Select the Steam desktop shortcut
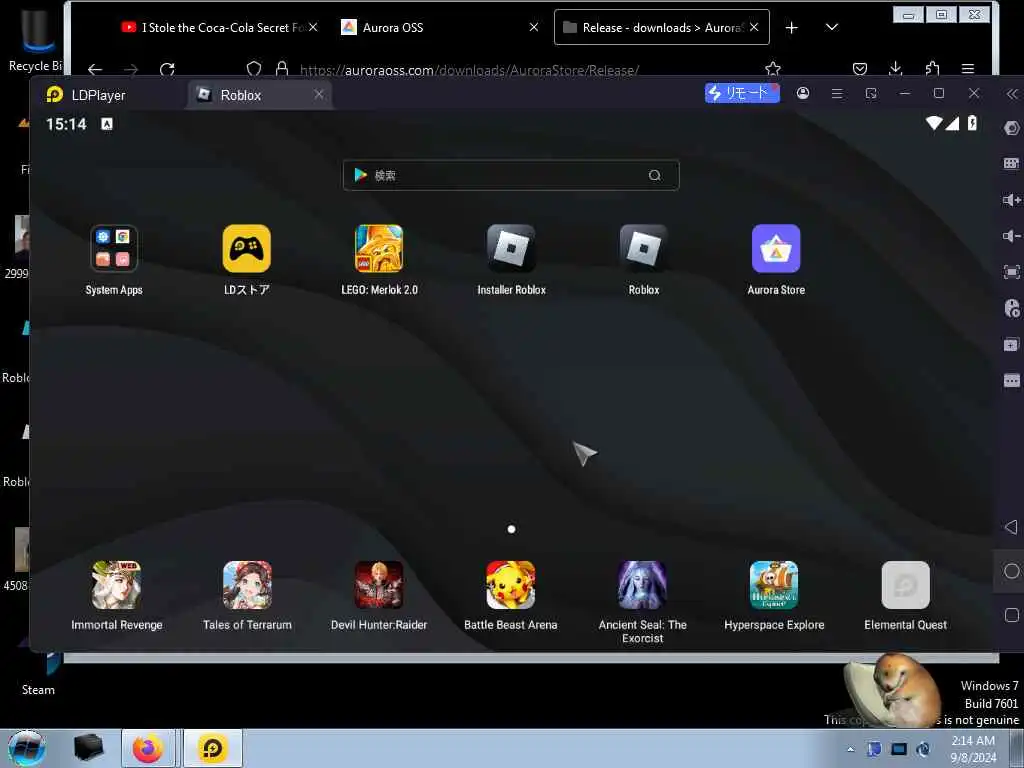 coord(38,673)
